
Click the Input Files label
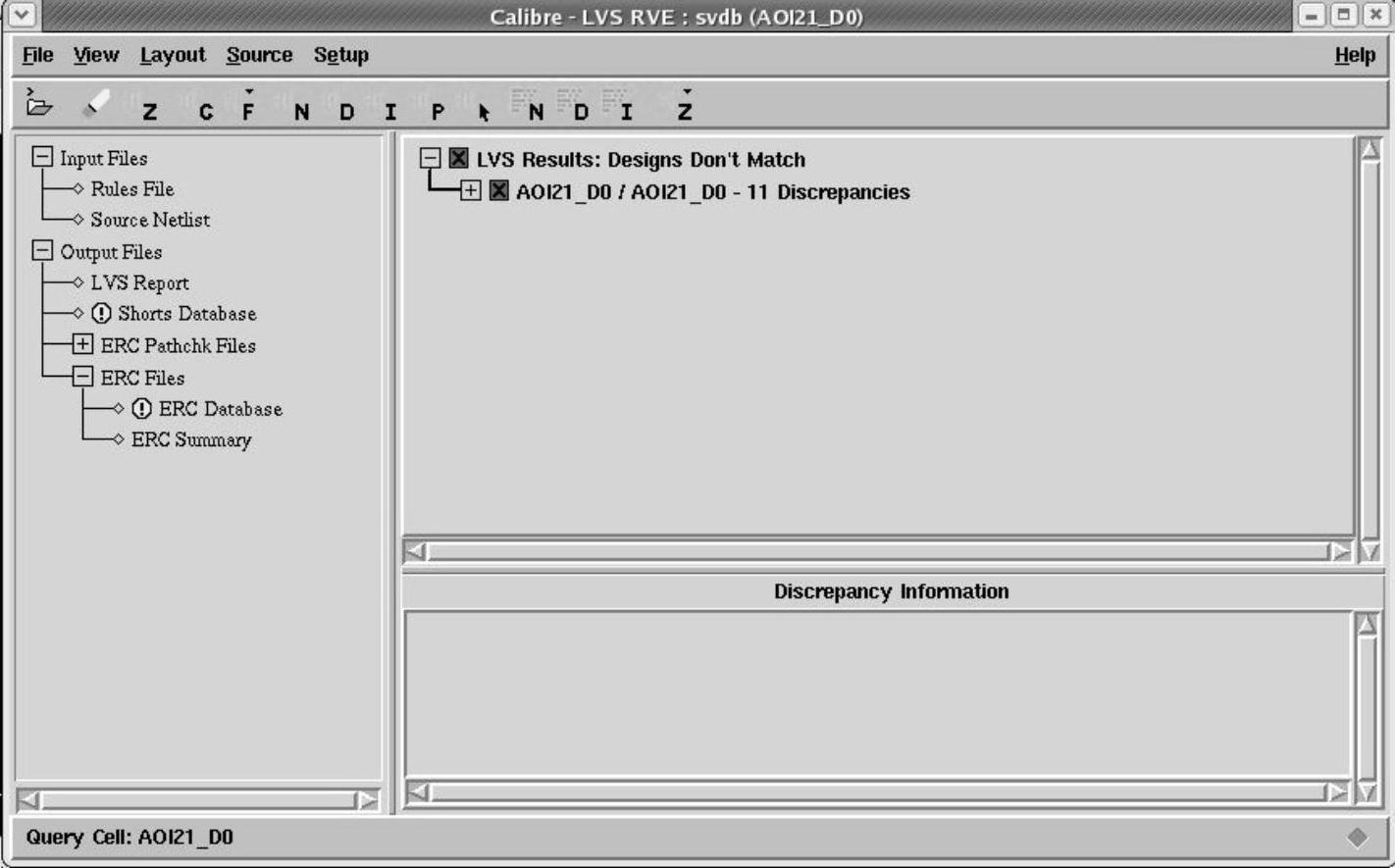(x=103, y=158)
